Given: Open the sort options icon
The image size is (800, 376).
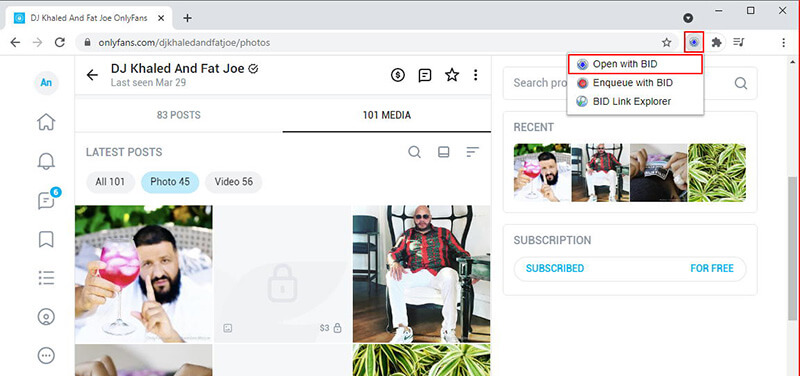Looking at the screenshot, I should (x=473, y=152).
